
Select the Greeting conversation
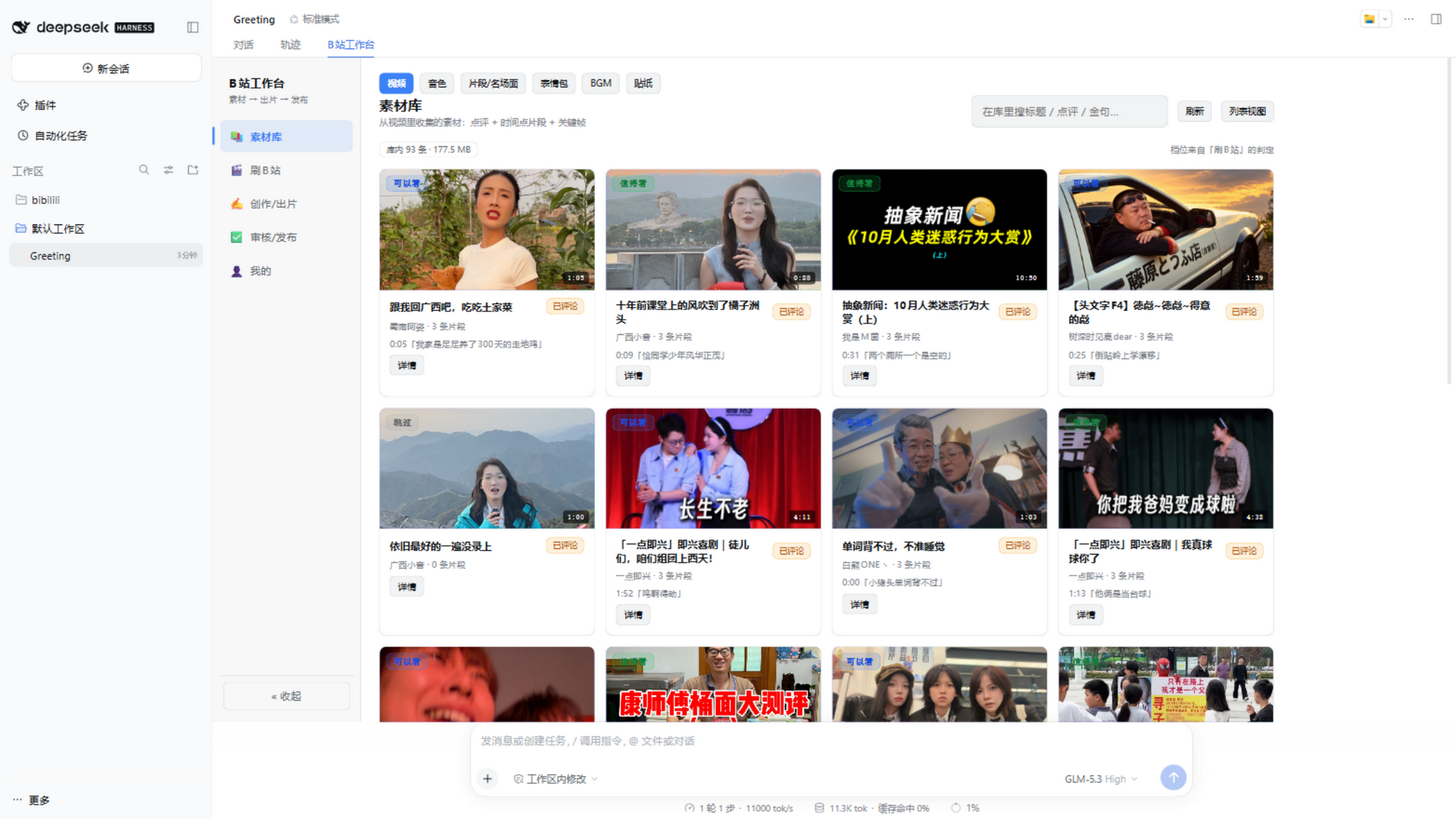pyautogui.click(x=106, y=256)
